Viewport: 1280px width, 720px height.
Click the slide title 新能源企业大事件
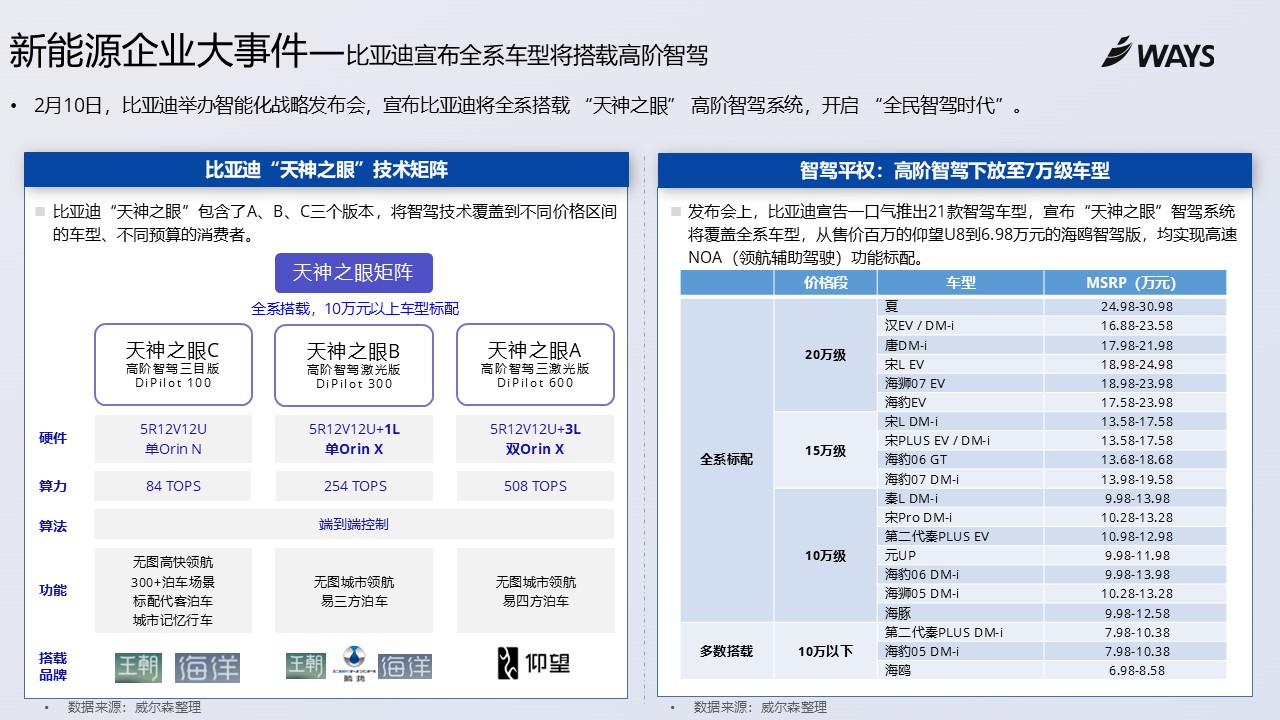(160, 50)
